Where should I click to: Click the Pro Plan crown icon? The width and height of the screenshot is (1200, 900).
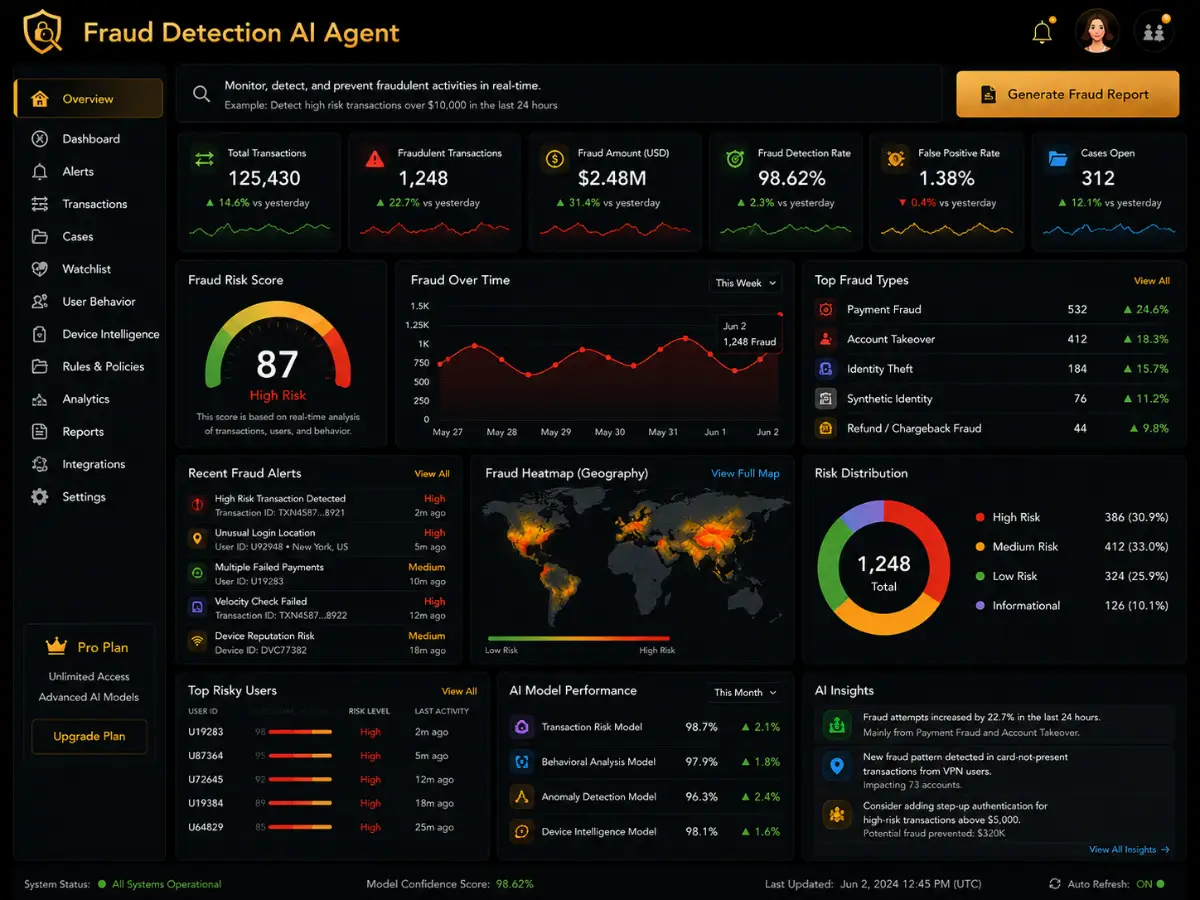click(x=57, y=647)
